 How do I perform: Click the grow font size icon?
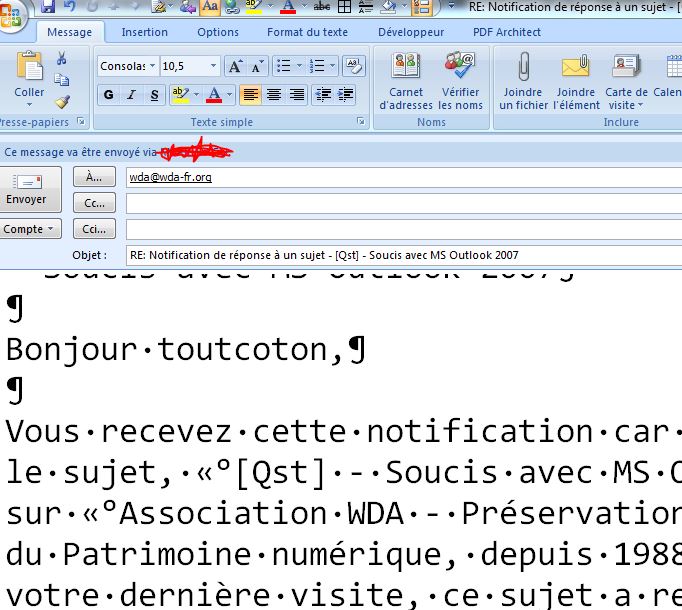pos(234,66)
